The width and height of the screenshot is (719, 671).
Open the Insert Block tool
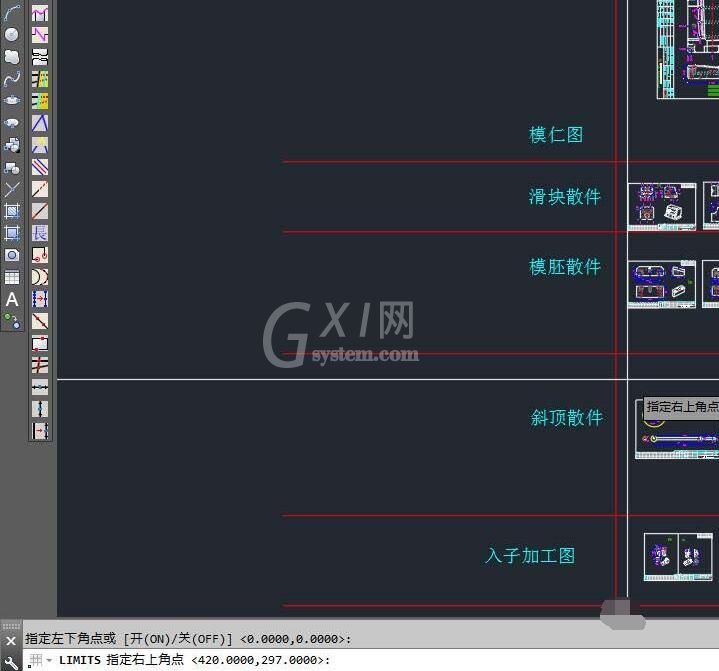click(x=12, y=145)
